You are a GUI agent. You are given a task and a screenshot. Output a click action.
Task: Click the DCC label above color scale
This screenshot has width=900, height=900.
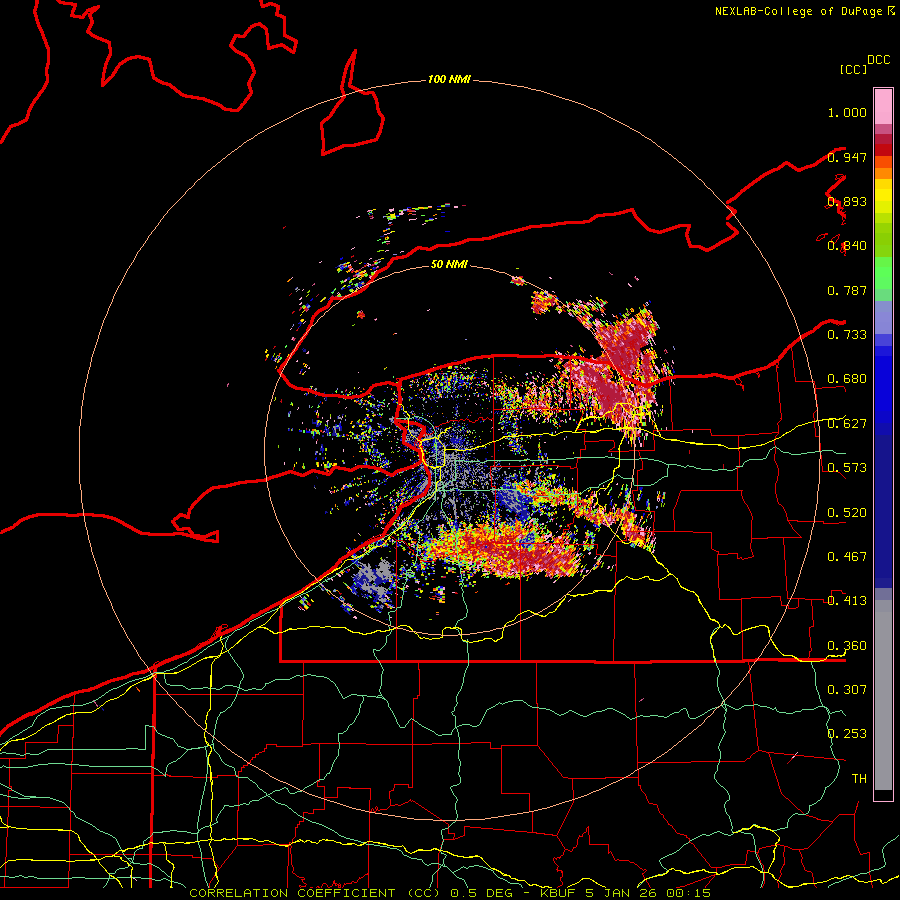click(x=878, y=60)
